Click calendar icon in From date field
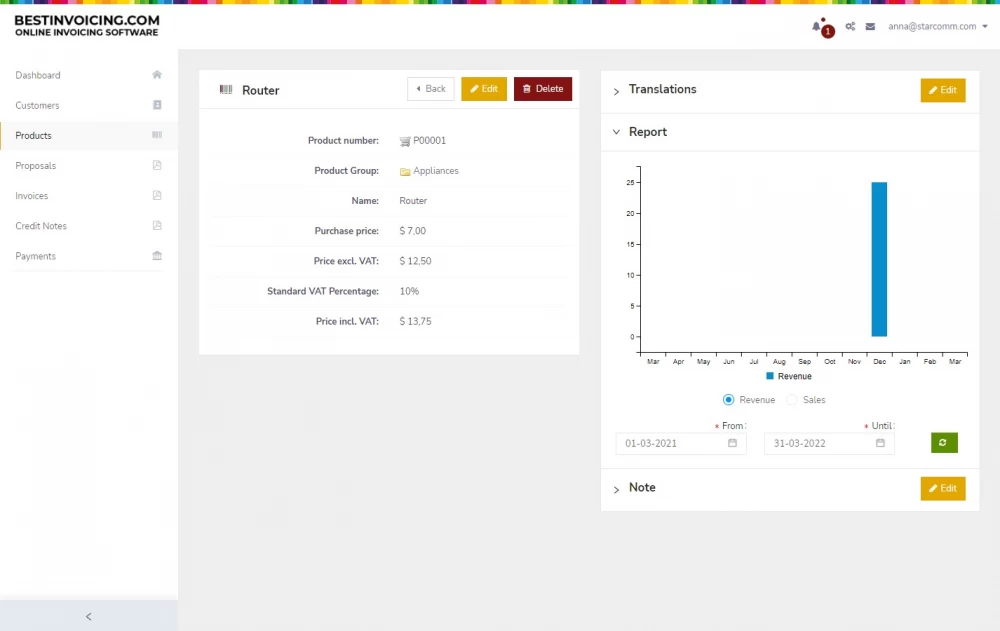Screen dimensions: 1000x631 (732, 443)
